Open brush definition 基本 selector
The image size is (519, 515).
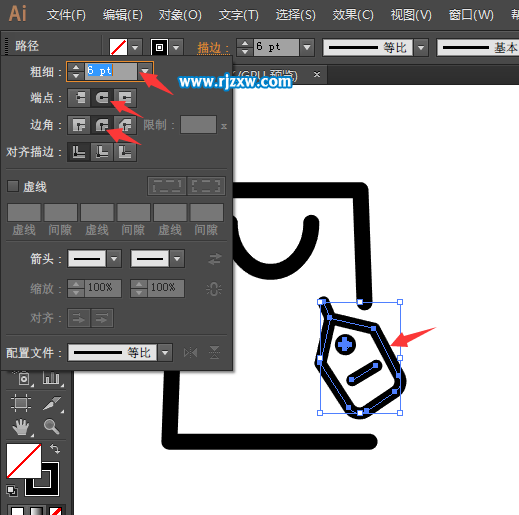click(x=478, y=47)
